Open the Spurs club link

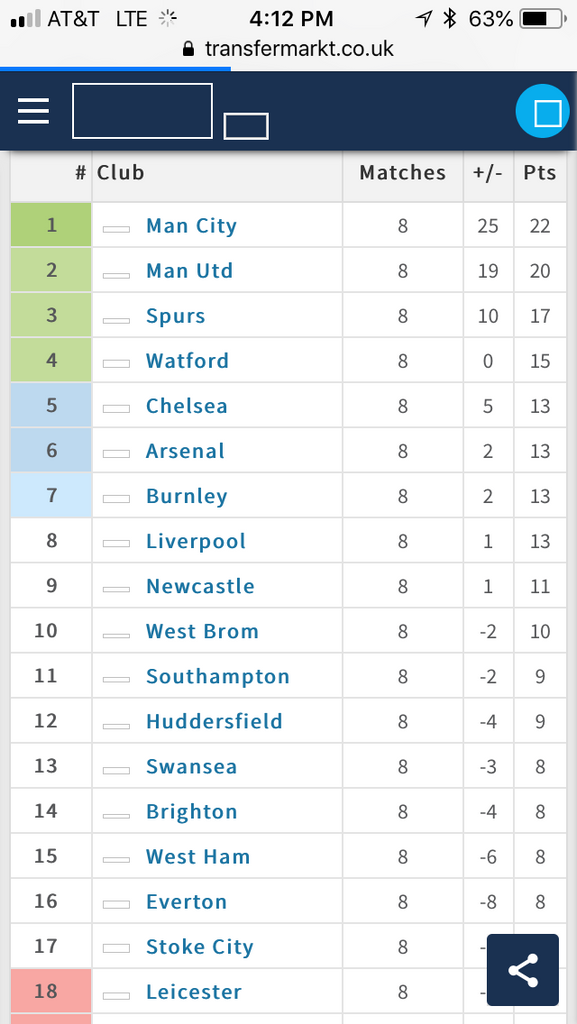click(176, 316)
